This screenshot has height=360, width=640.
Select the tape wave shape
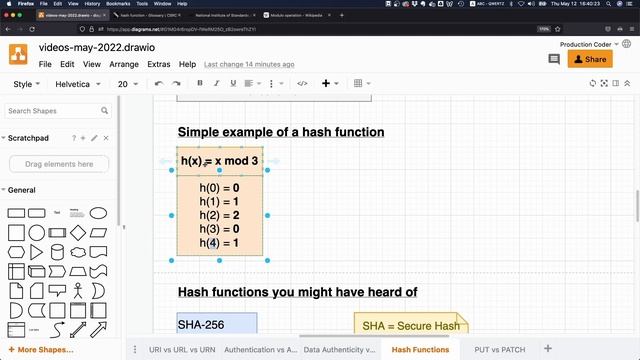pyautogui.click(x=98, y=271)
